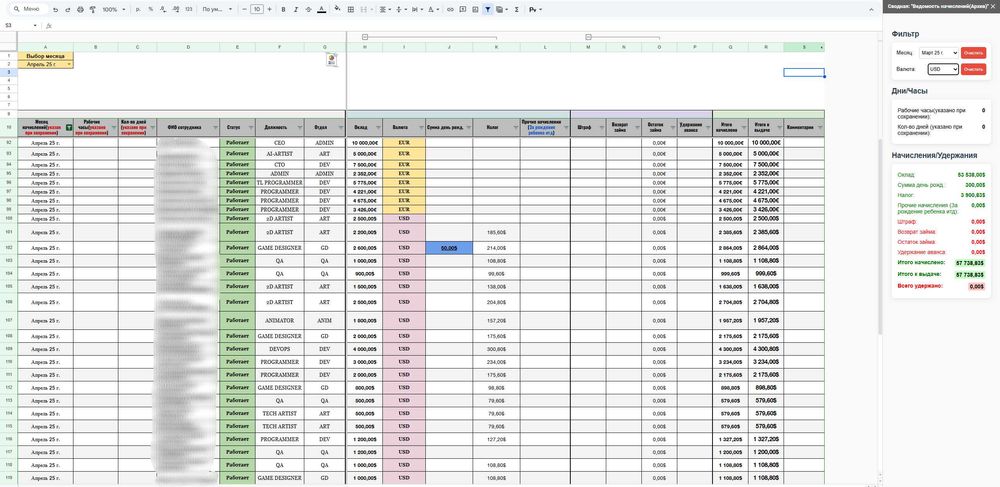The height and width of the screenshot is (487, 1000).
Task: Open filter arrow on Оклад header
Action: 379,128
